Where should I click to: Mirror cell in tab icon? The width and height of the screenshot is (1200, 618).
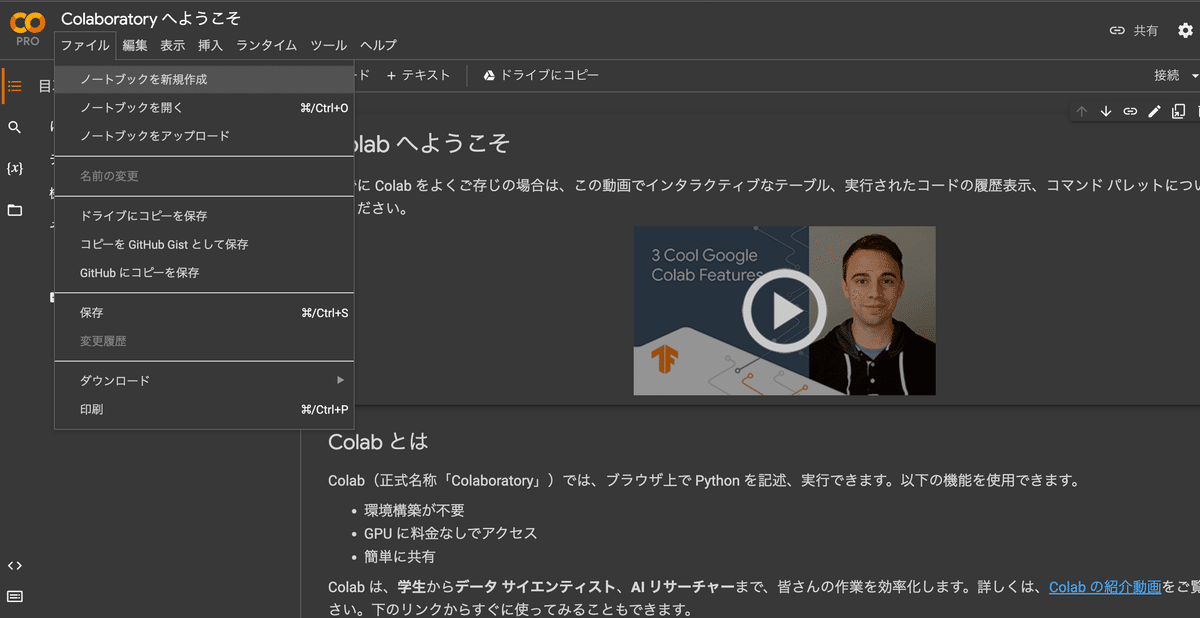[1178, 111]
